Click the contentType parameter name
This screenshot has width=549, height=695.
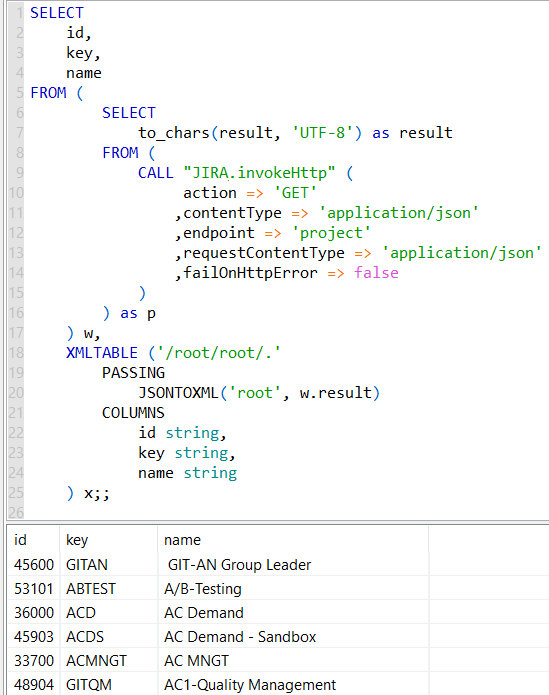tap(233, 213)
